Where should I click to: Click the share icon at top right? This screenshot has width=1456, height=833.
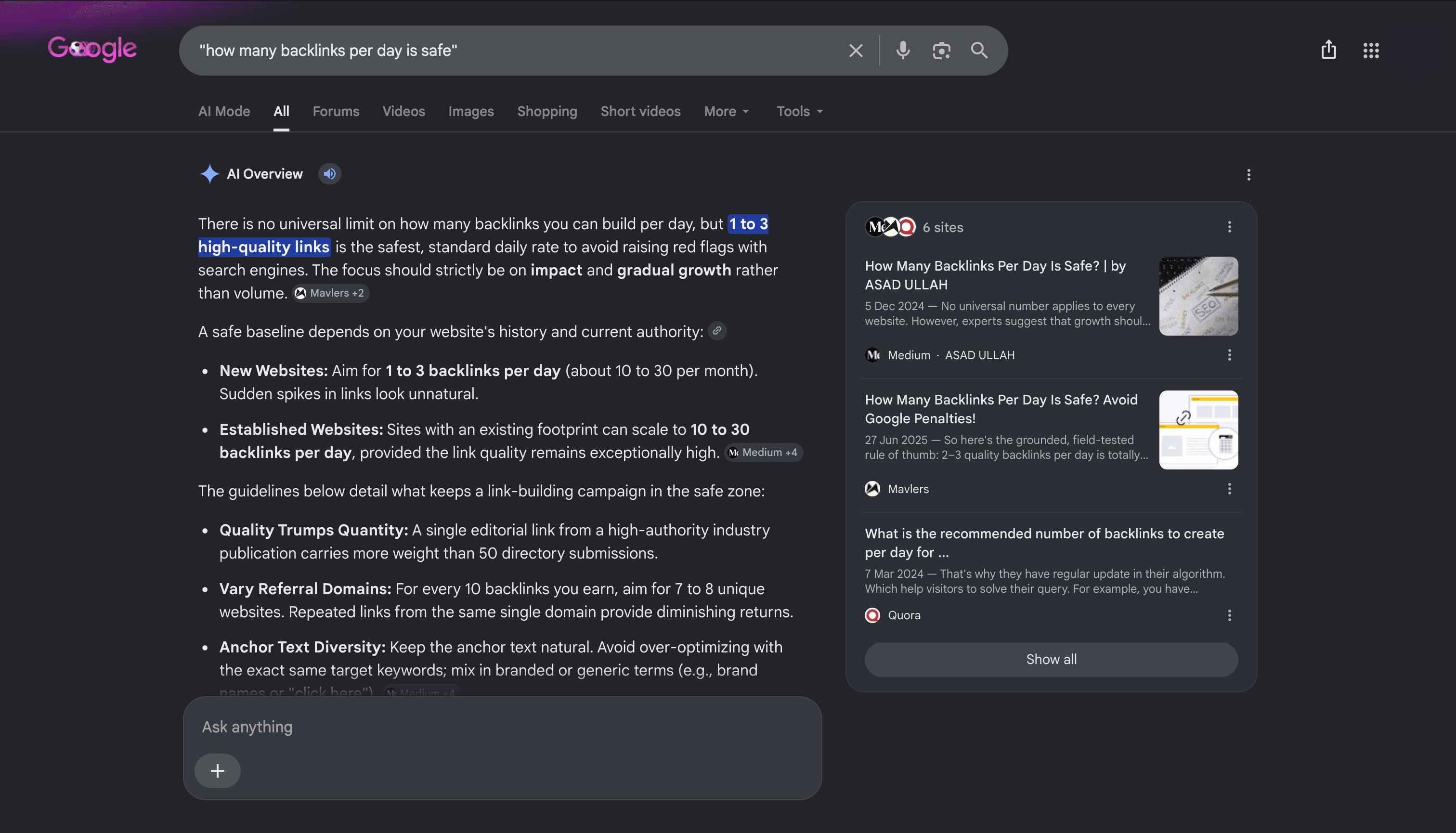pyautogui.click(x=1328, y=50)
